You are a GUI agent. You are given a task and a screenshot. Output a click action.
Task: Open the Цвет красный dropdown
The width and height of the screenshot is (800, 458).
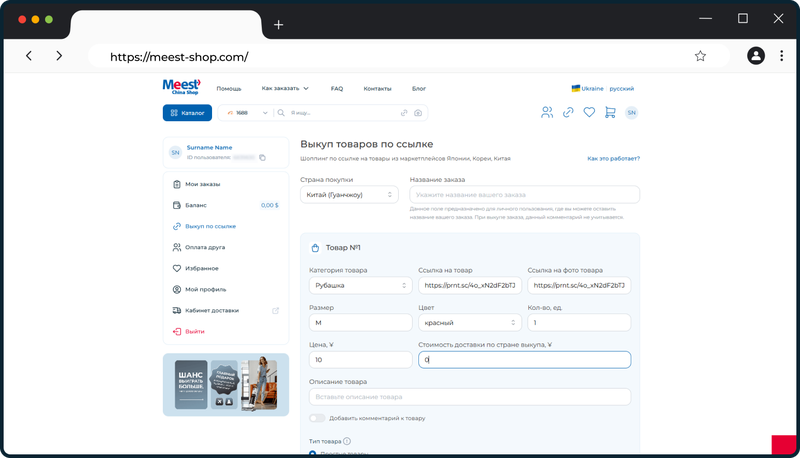coord(469,322)
